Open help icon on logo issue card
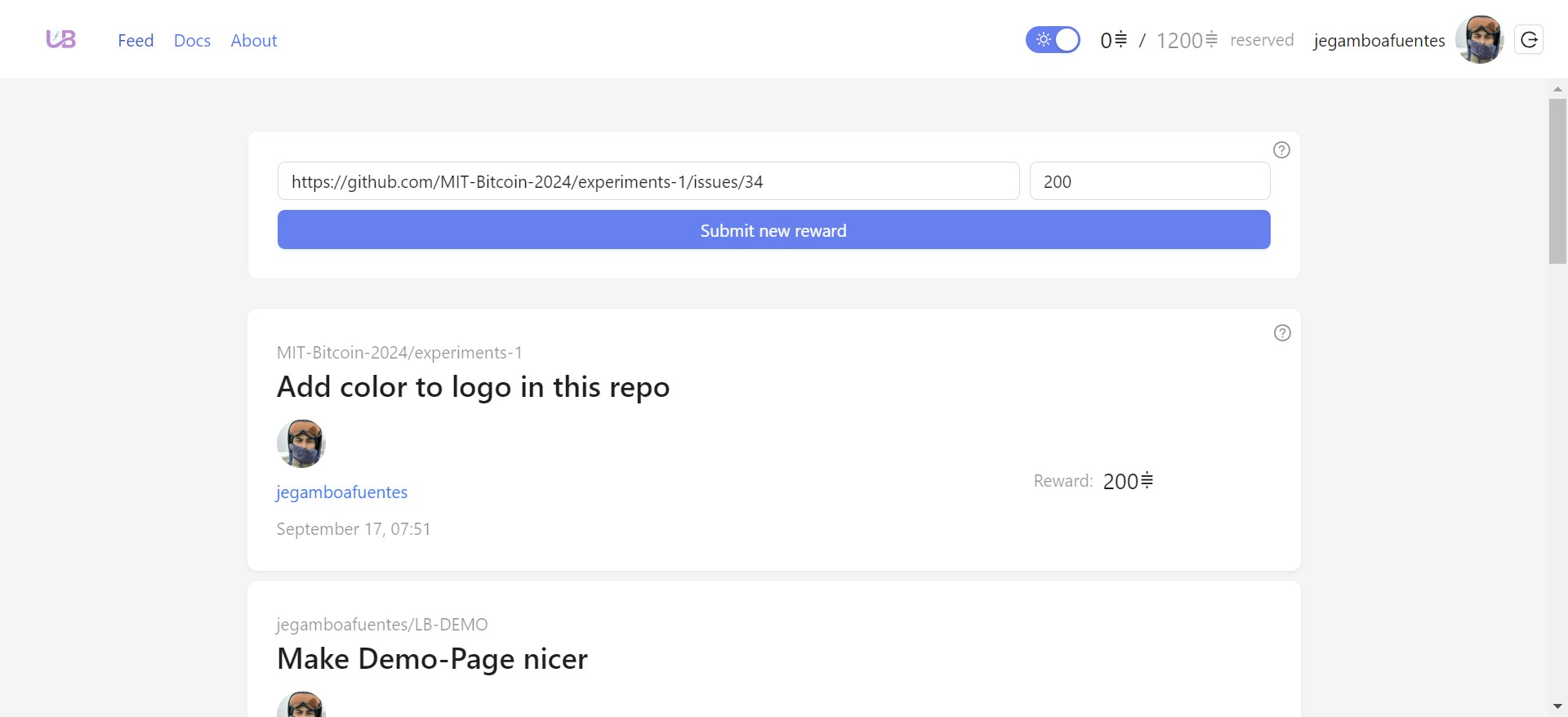The width and height of the screenshot is (1568, 717). tap(1282, 333)
